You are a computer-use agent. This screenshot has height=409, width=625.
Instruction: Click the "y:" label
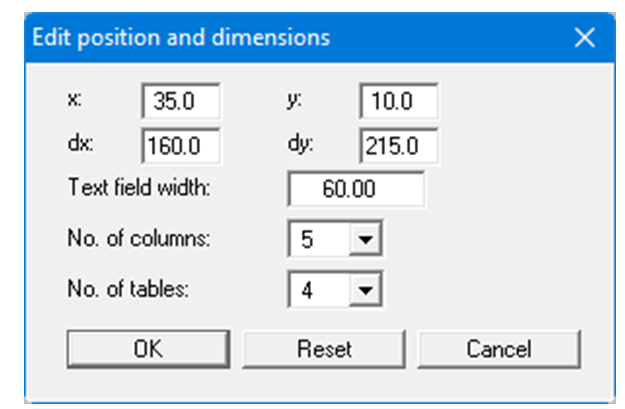click(296, 100)
